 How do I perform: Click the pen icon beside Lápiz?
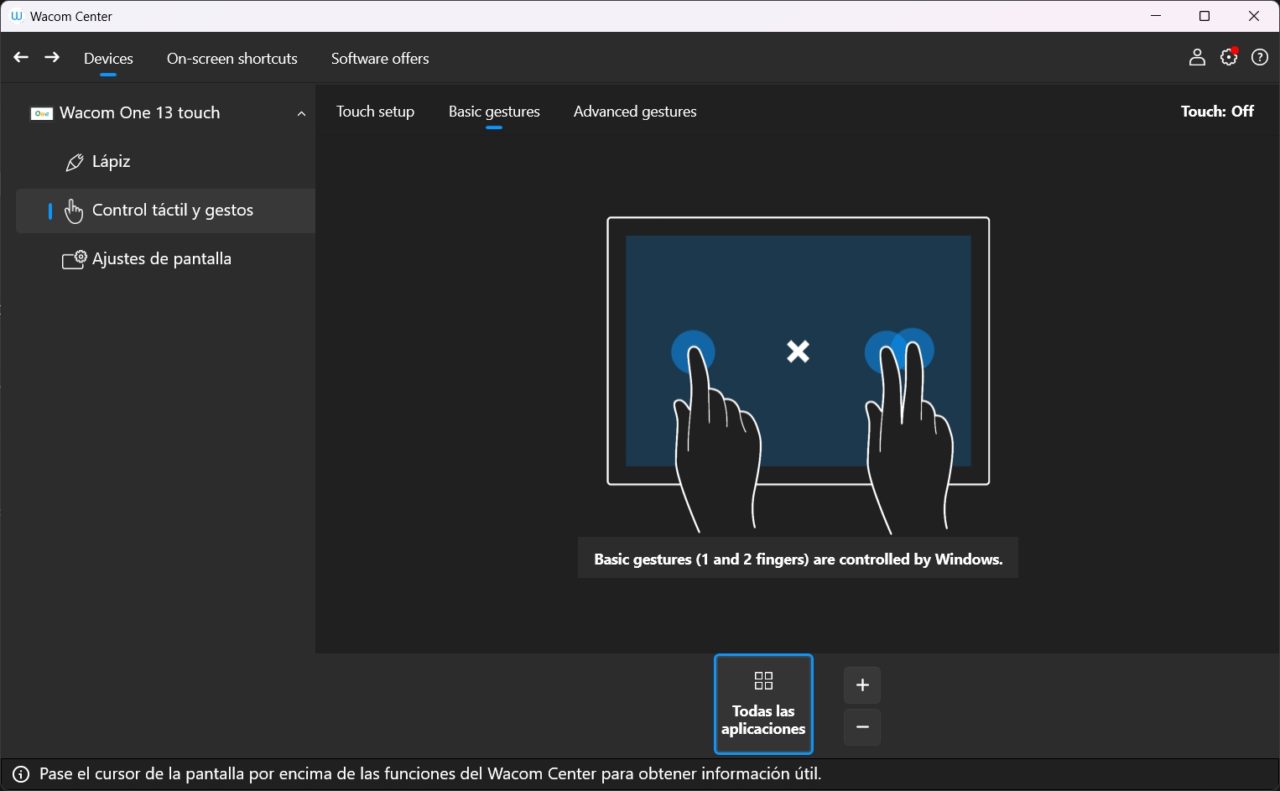point(74,162)
